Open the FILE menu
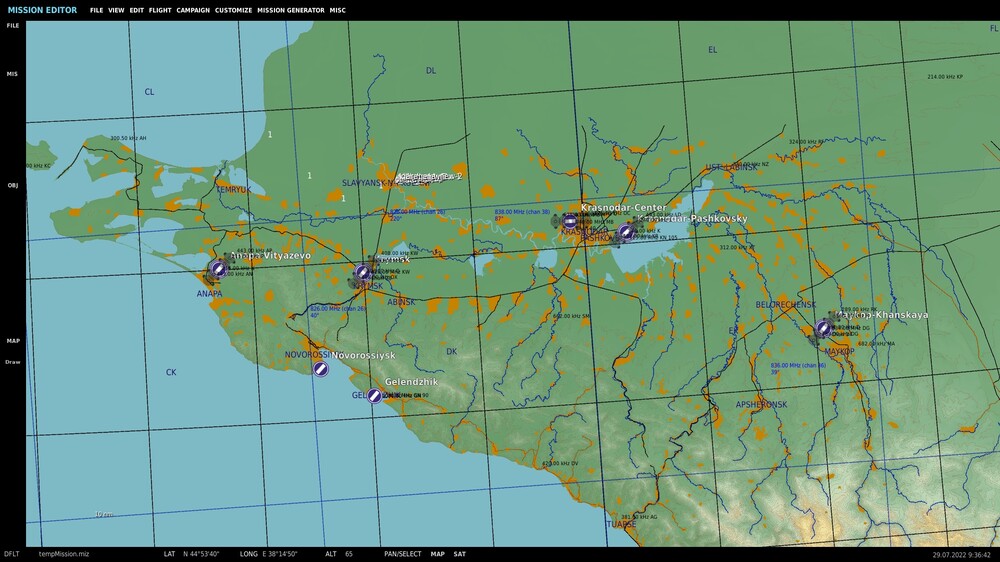 96,10
